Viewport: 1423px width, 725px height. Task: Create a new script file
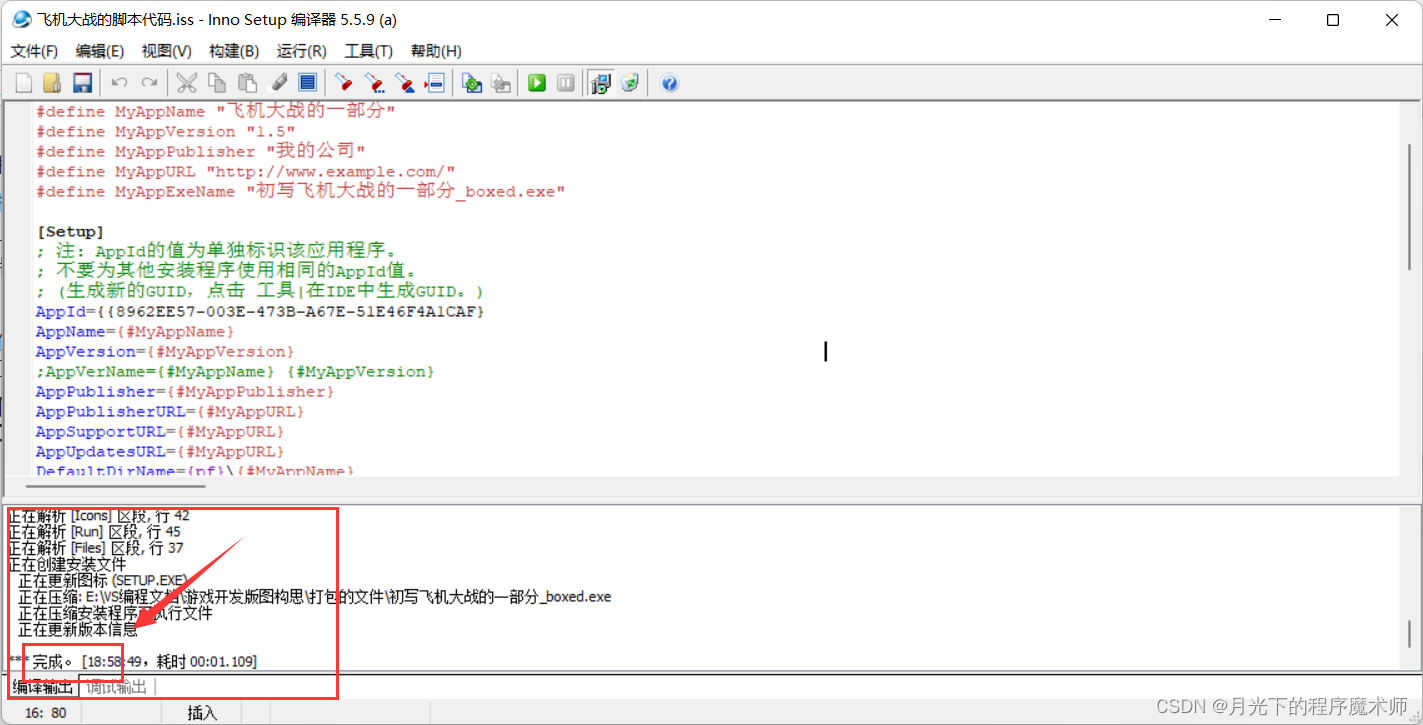point(24,83)
